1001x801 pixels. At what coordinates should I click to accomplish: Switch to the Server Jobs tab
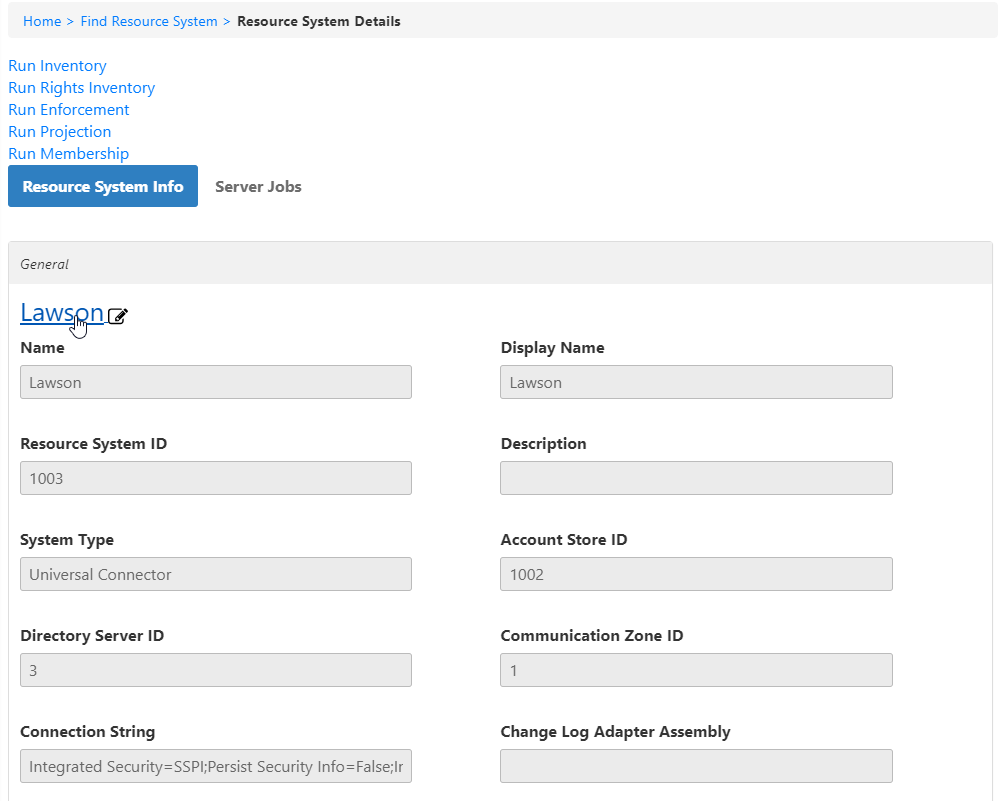pos(258,187)
